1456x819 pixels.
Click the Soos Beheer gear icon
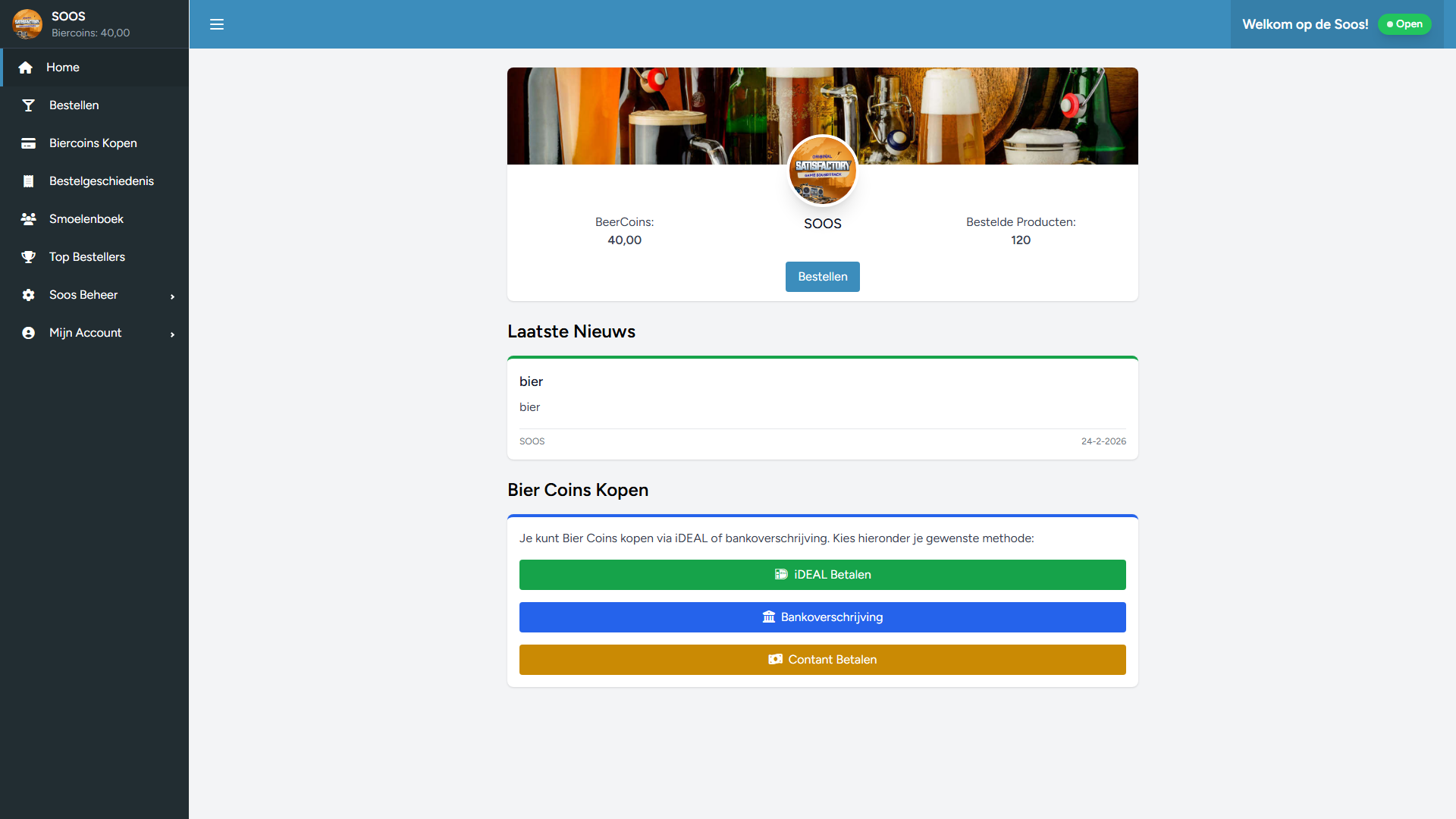28,295
